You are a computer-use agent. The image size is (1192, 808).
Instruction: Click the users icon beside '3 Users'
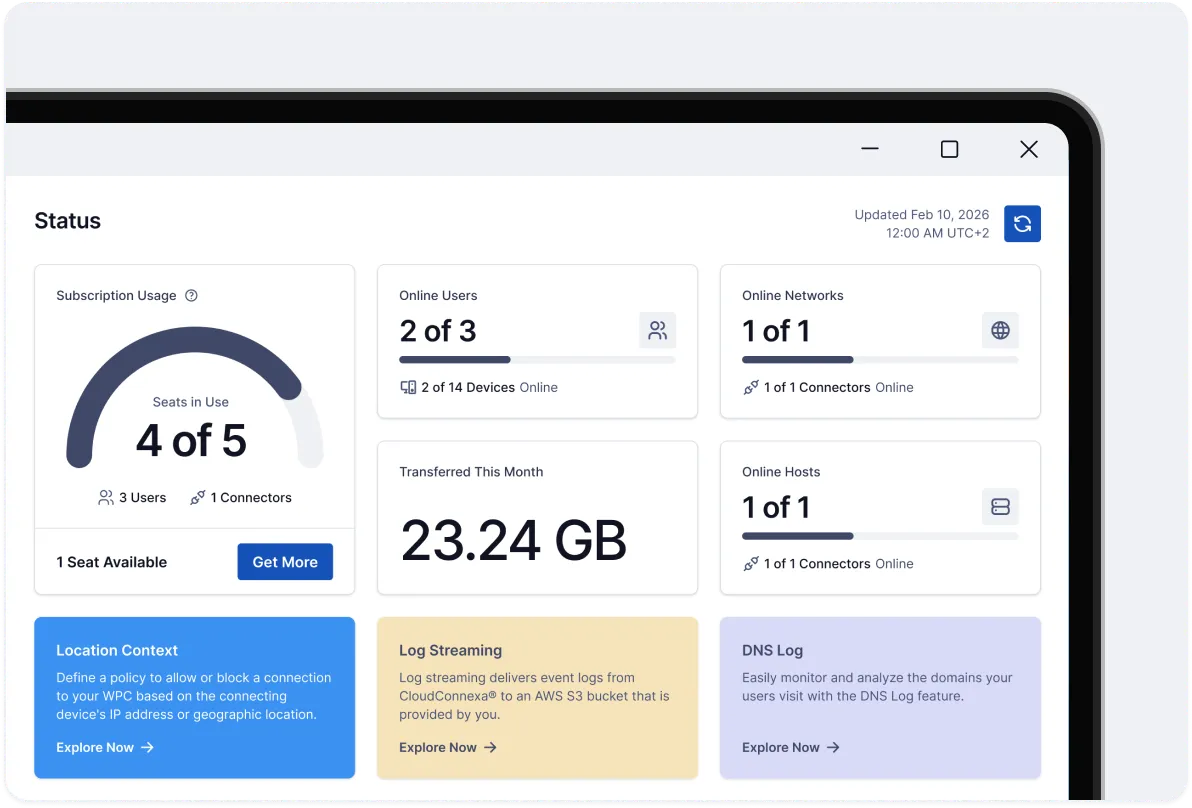(x=105, y=497)
